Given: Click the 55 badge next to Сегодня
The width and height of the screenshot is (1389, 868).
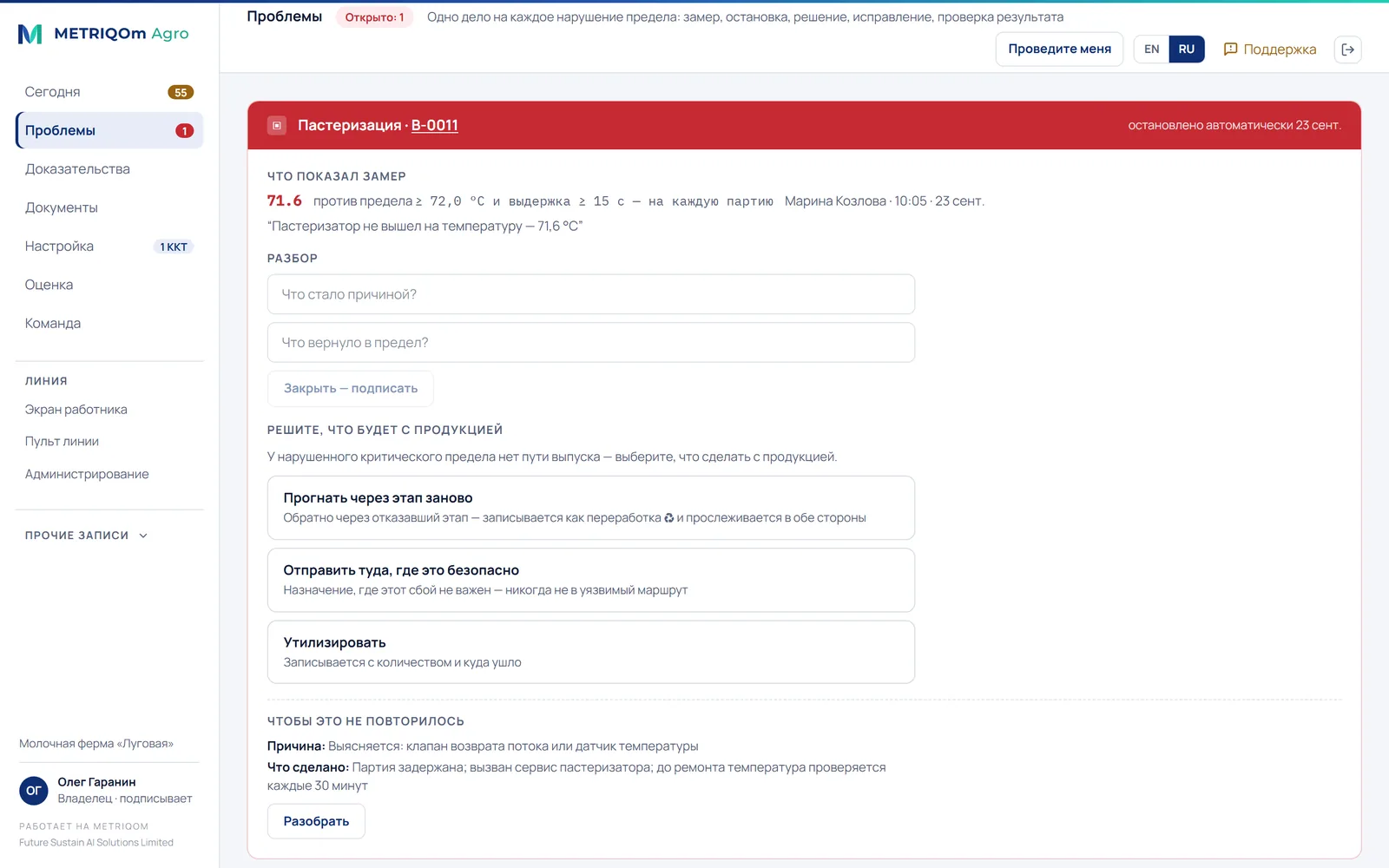Looking at the screenshot, I should (181, 93).
